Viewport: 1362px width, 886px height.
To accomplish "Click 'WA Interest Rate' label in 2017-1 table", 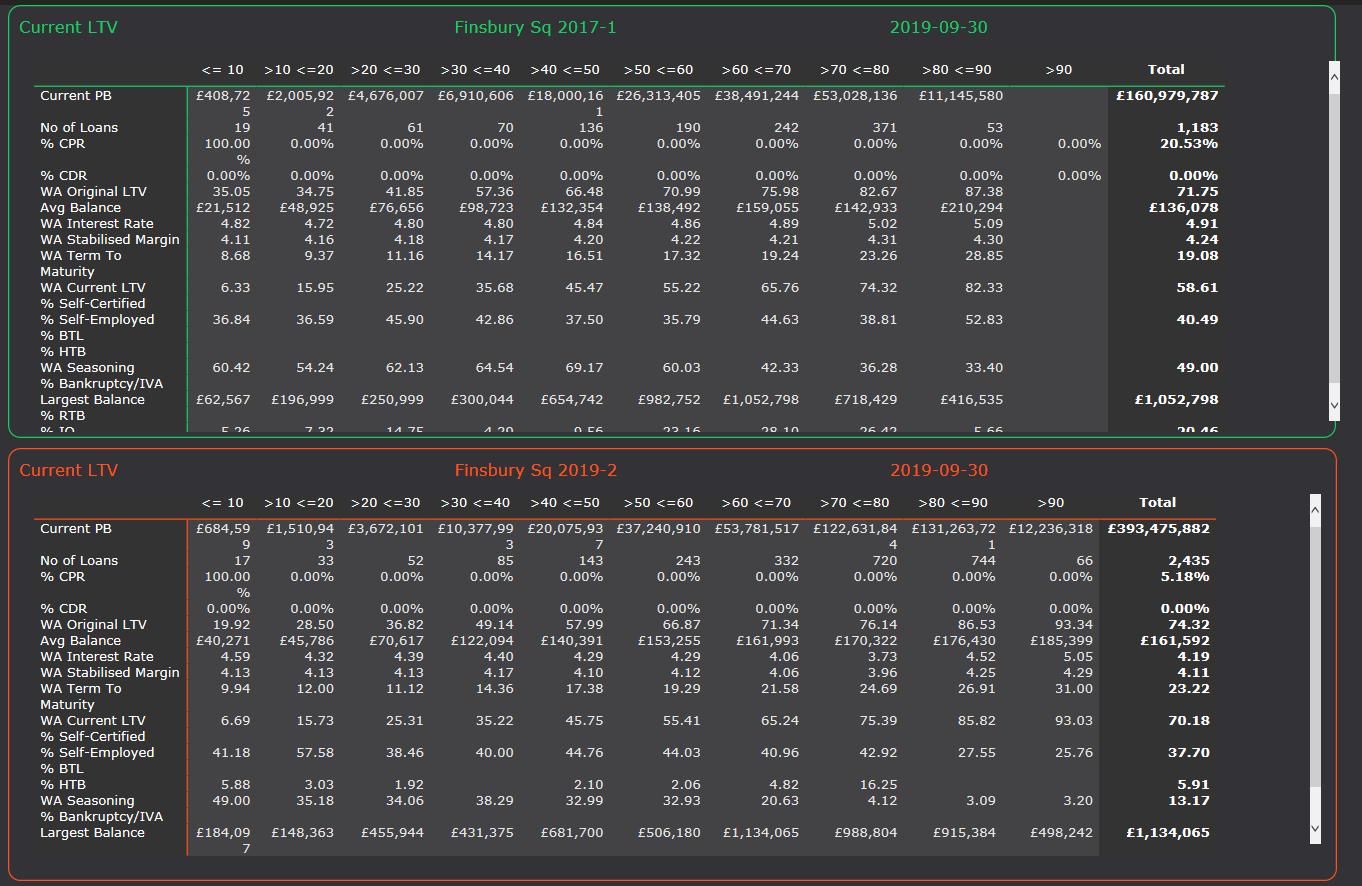I will tap(97, 224).
